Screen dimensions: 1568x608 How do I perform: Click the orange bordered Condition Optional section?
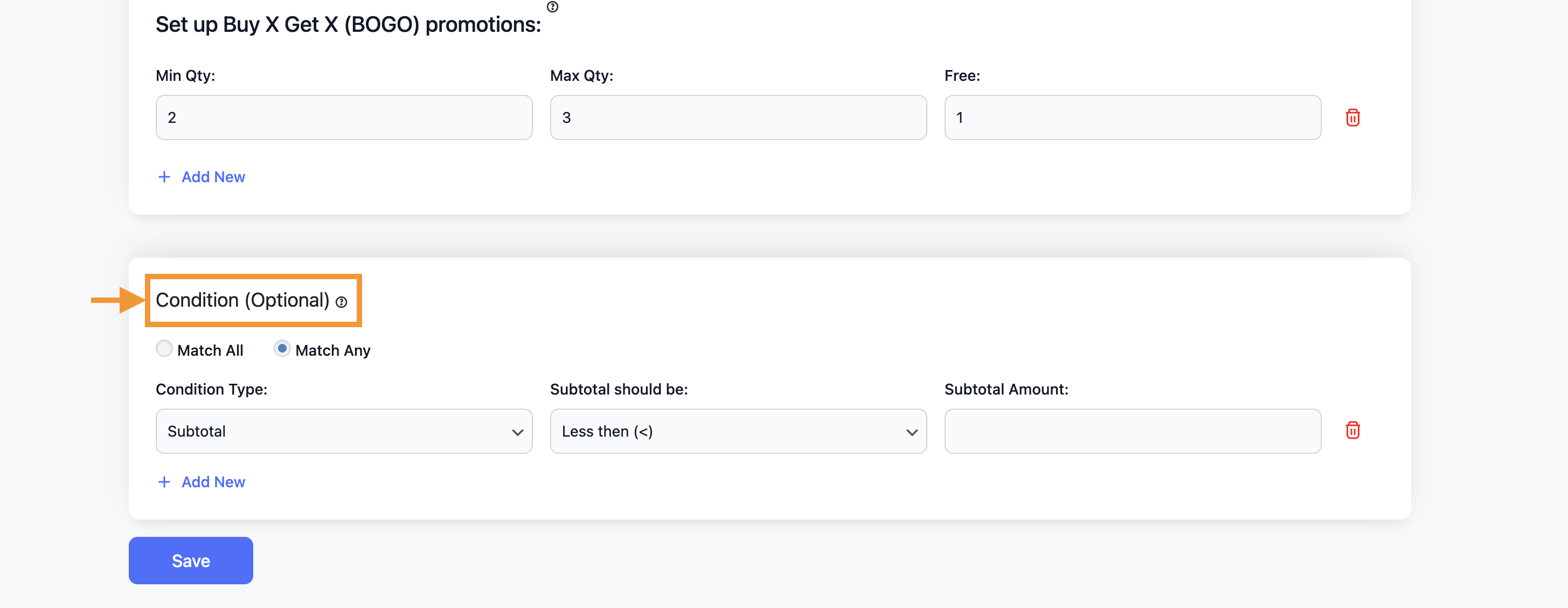(253, 300)
